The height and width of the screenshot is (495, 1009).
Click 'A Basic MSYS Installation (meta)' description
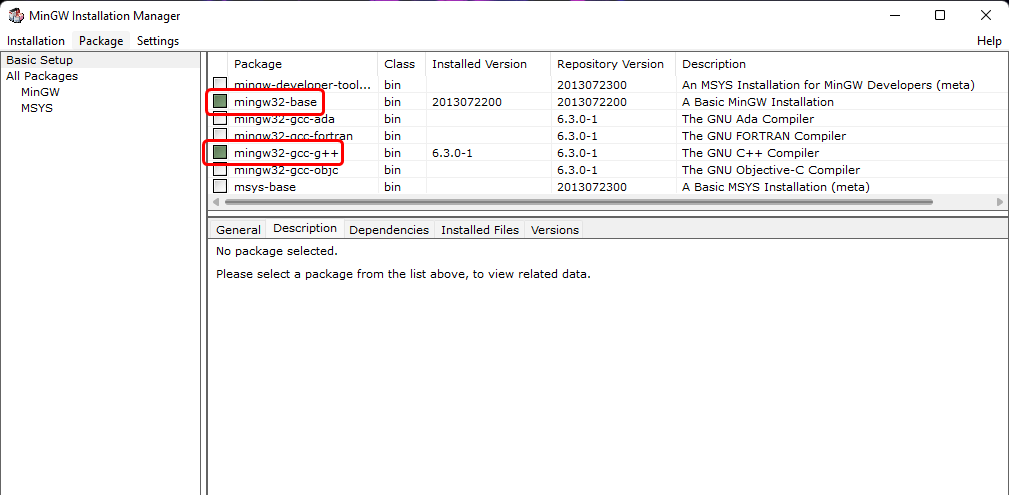pyautogui.click(x=775, y=187)
